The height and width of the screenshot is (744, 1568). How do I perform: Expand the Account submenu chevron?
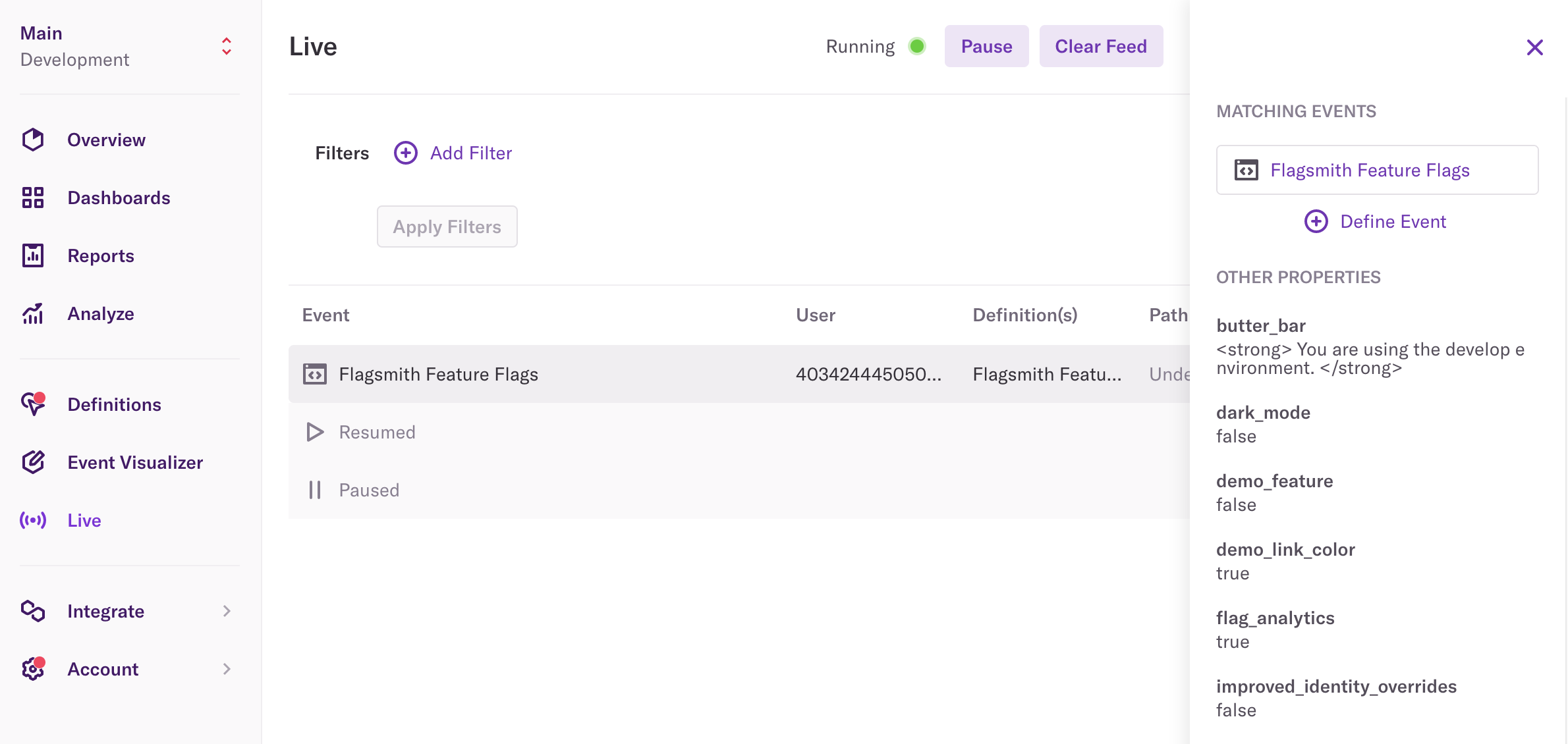(227, 669)
